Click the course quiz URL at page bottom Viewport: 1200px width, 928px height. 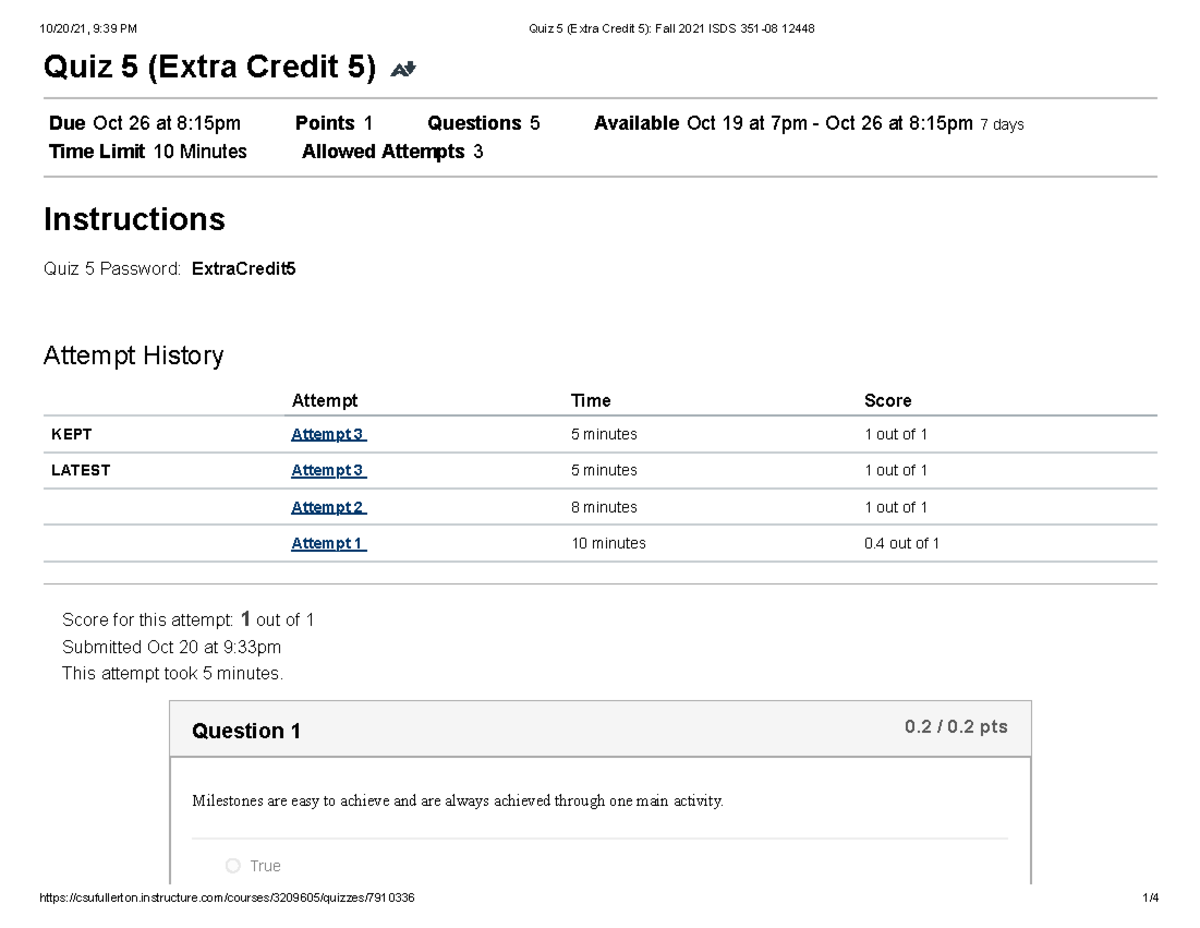[226, 898]
